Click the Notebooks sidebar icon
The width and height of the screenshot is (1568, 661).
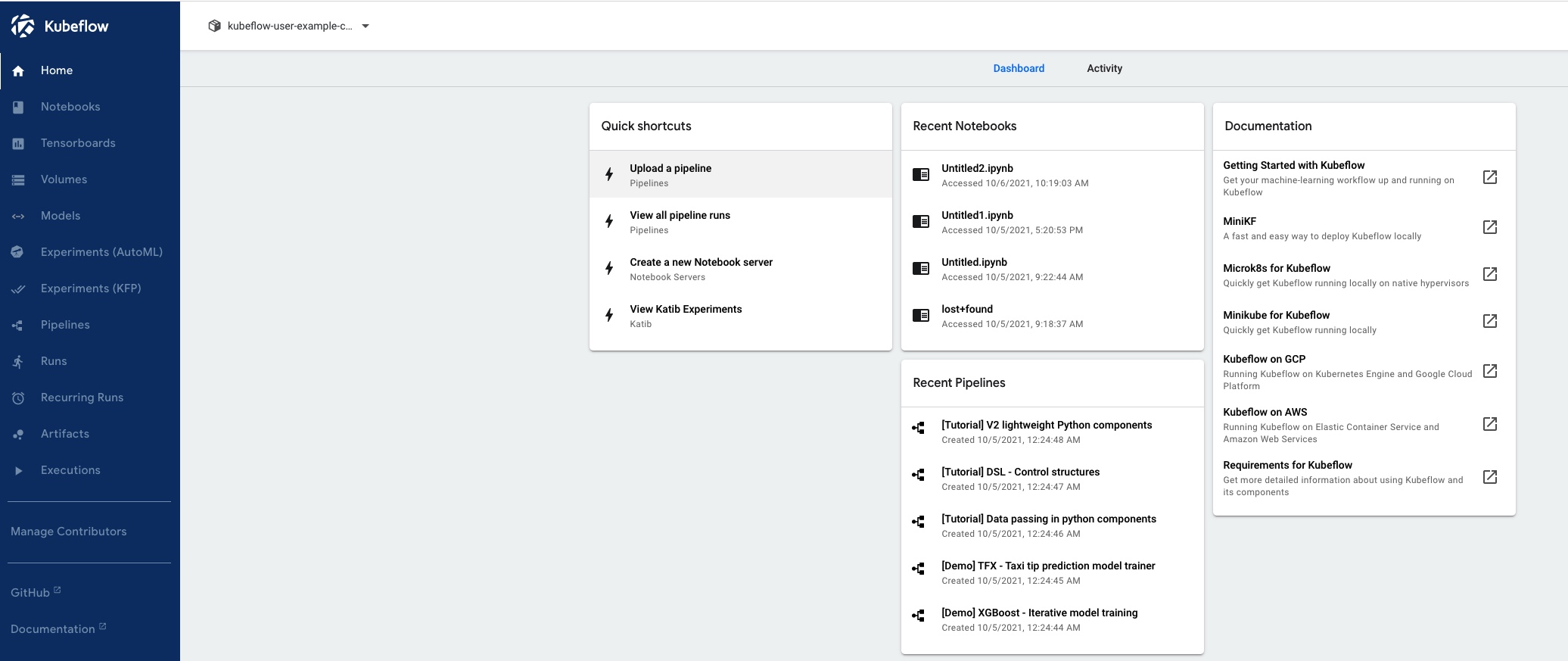click(x=18, y=107)
